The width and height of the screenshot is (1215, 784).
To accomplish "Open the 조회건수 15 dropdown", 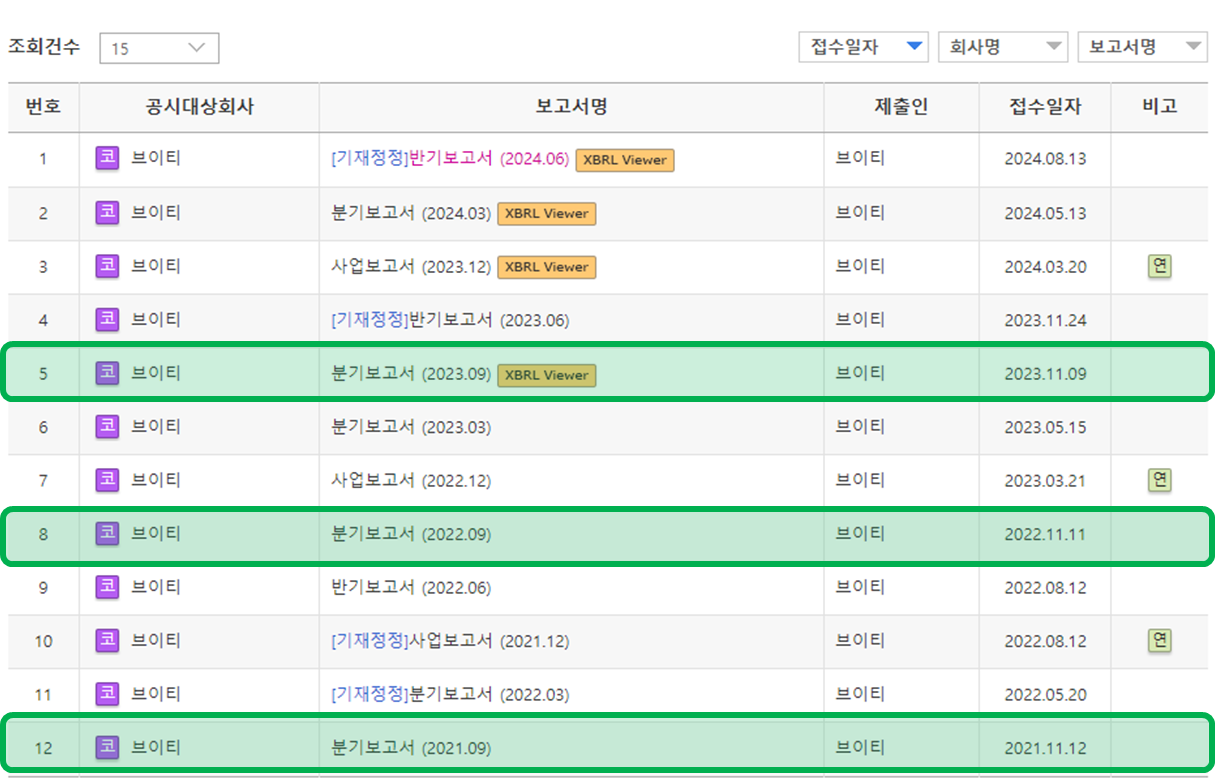I will click(159, 48).
